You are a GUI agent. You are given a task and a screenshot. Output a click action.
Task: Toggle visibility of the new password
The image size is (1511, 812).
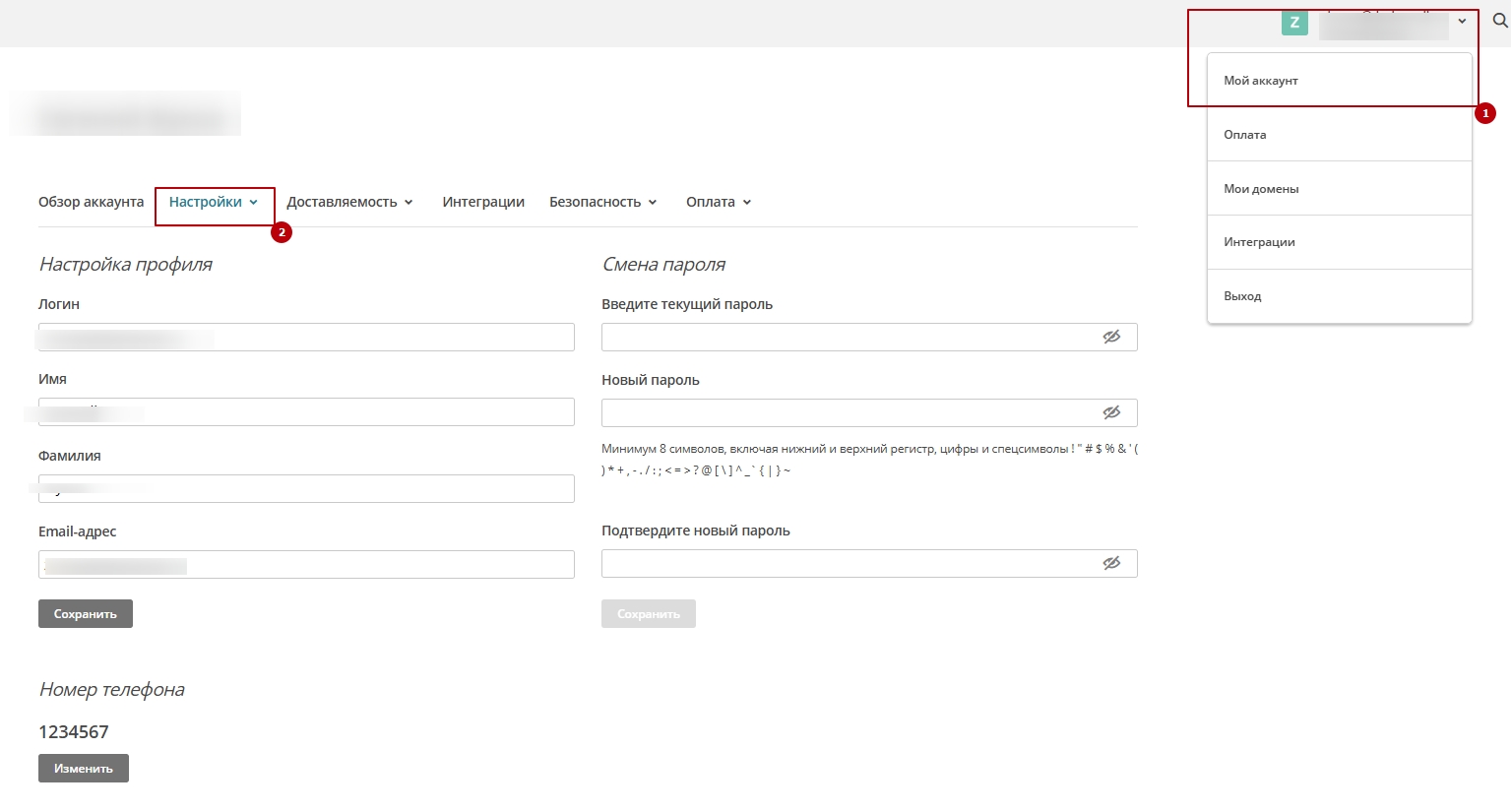1111,412
